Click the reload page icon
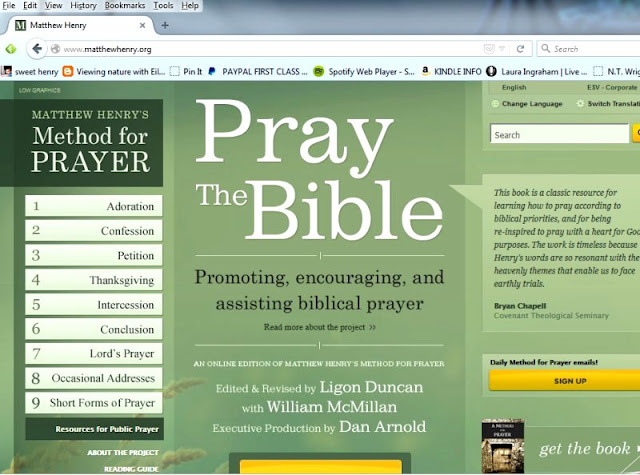 520,49
